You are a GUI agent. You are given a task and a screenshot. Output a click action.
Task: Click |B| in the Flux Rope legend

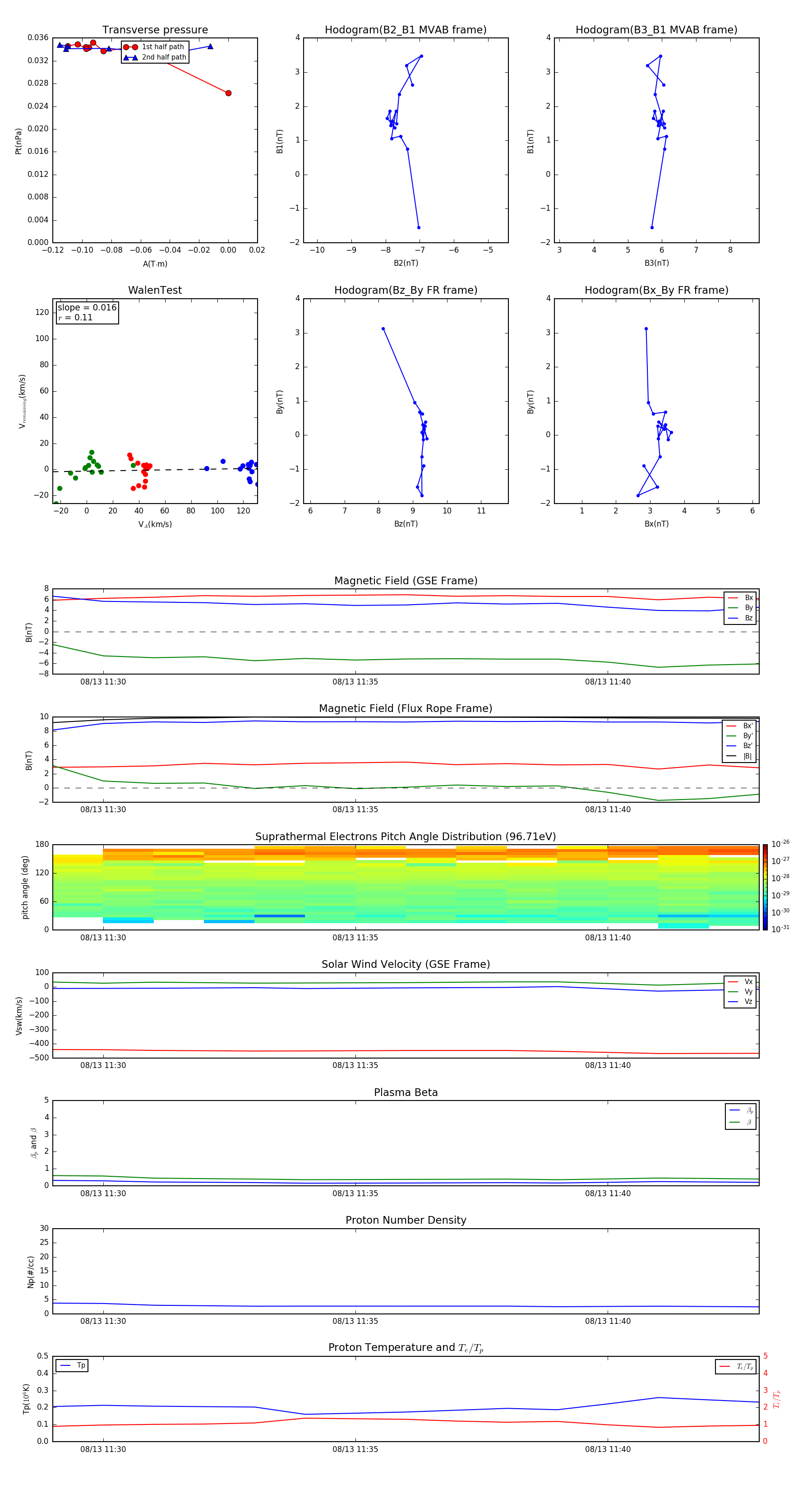[740, 756]
